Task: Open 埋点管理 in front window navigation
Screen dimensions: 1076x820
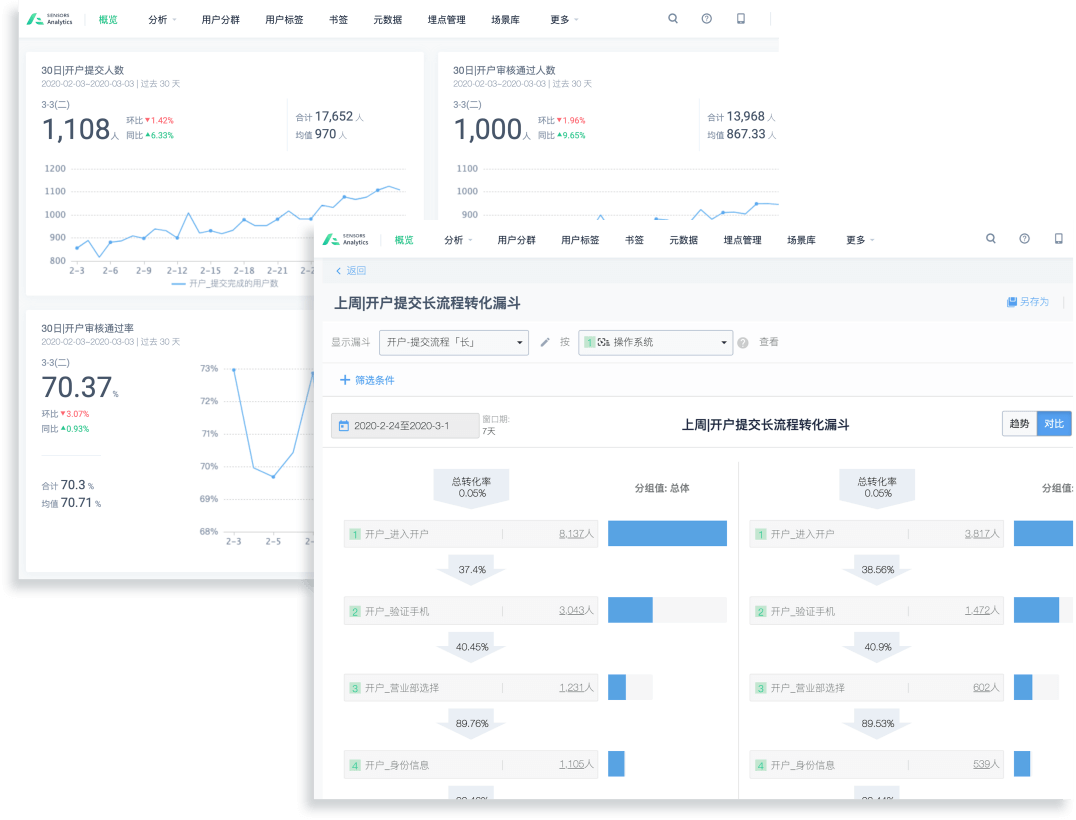Action: (742, 240)
